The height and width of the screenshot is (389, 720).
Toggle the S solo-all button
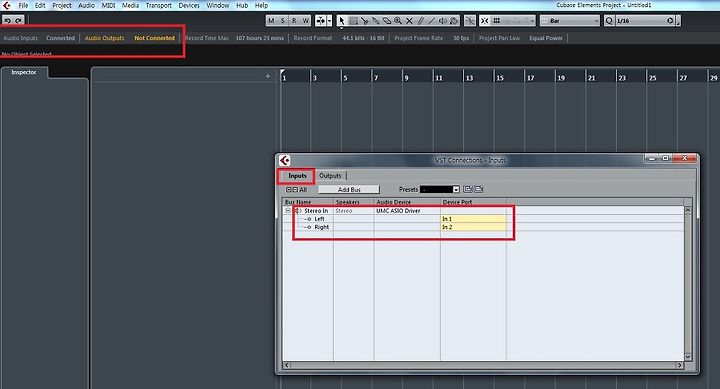282,21
